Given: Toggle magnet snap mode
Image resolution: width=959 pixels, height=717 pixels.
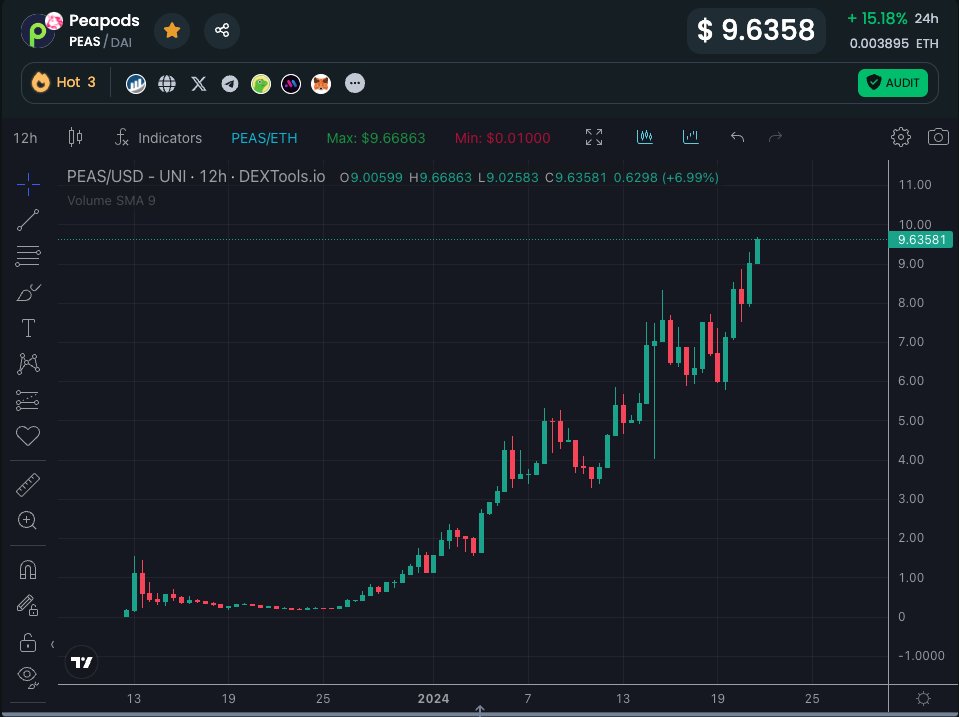Looking at the screenshot, I should point(28,570).
